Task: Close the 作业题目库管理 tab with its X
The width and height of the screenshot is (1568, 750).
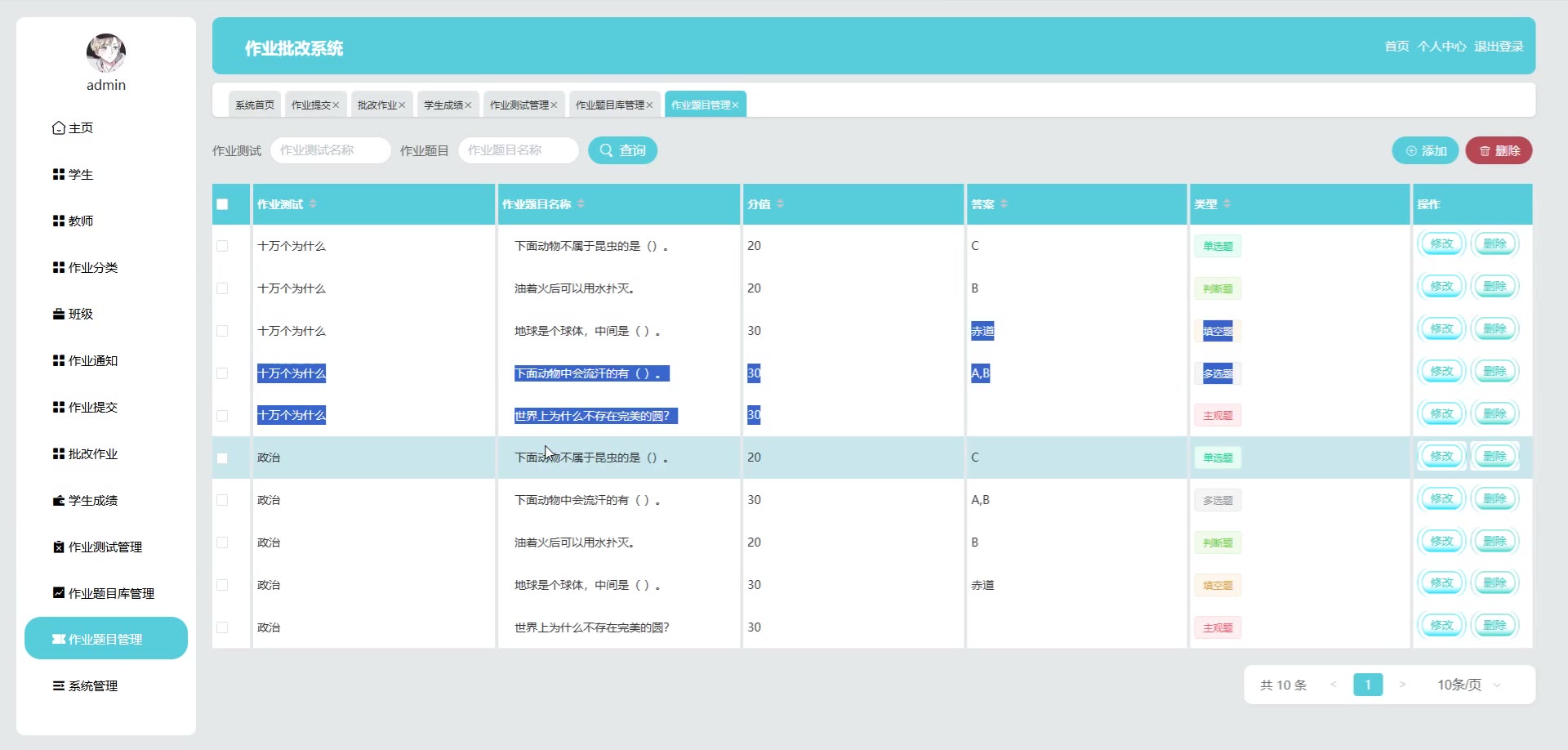Action: [649, 105]
